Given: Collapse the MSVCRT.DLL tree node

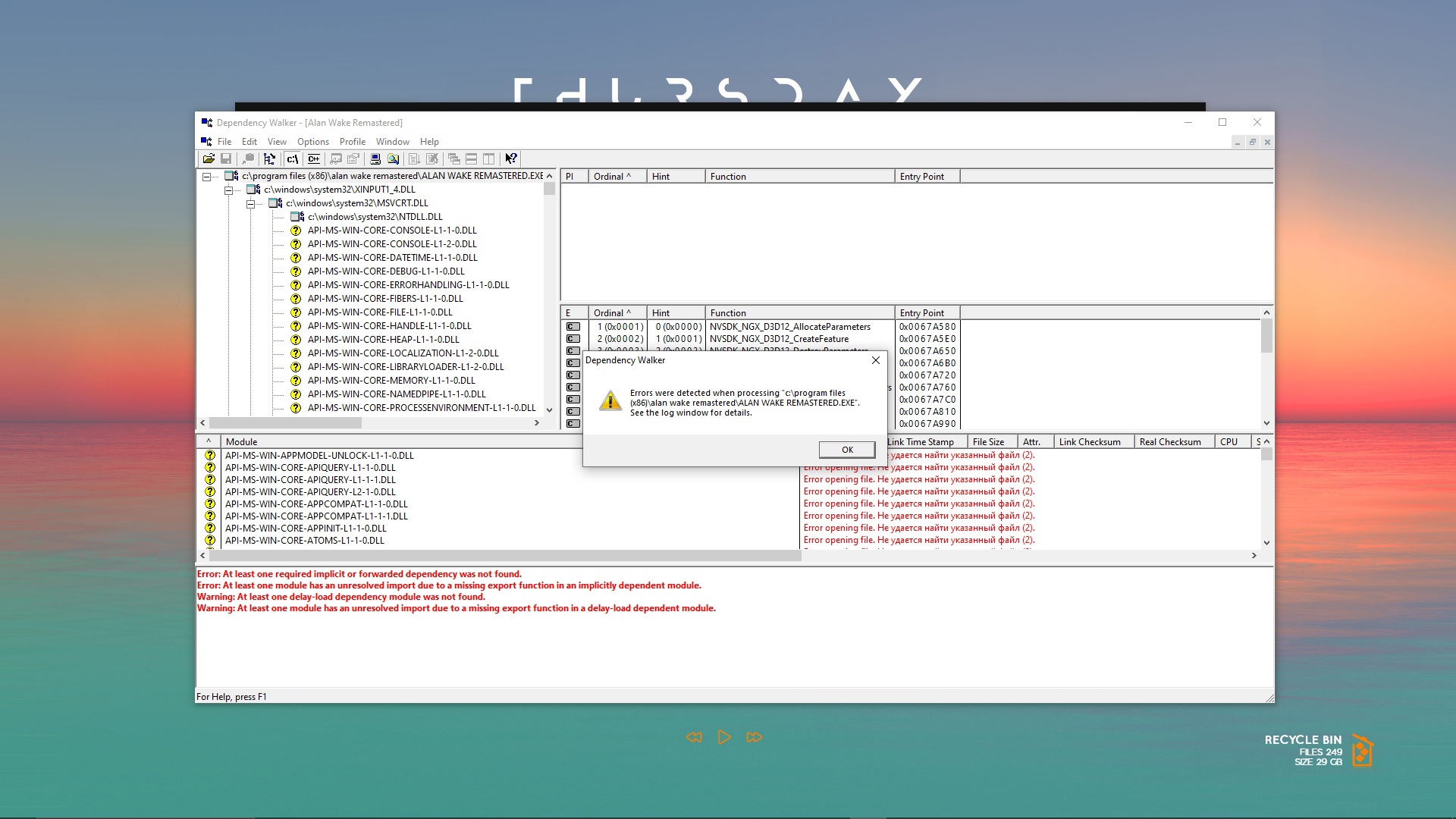Looking at the screenshot, I should tap(250, 204).
